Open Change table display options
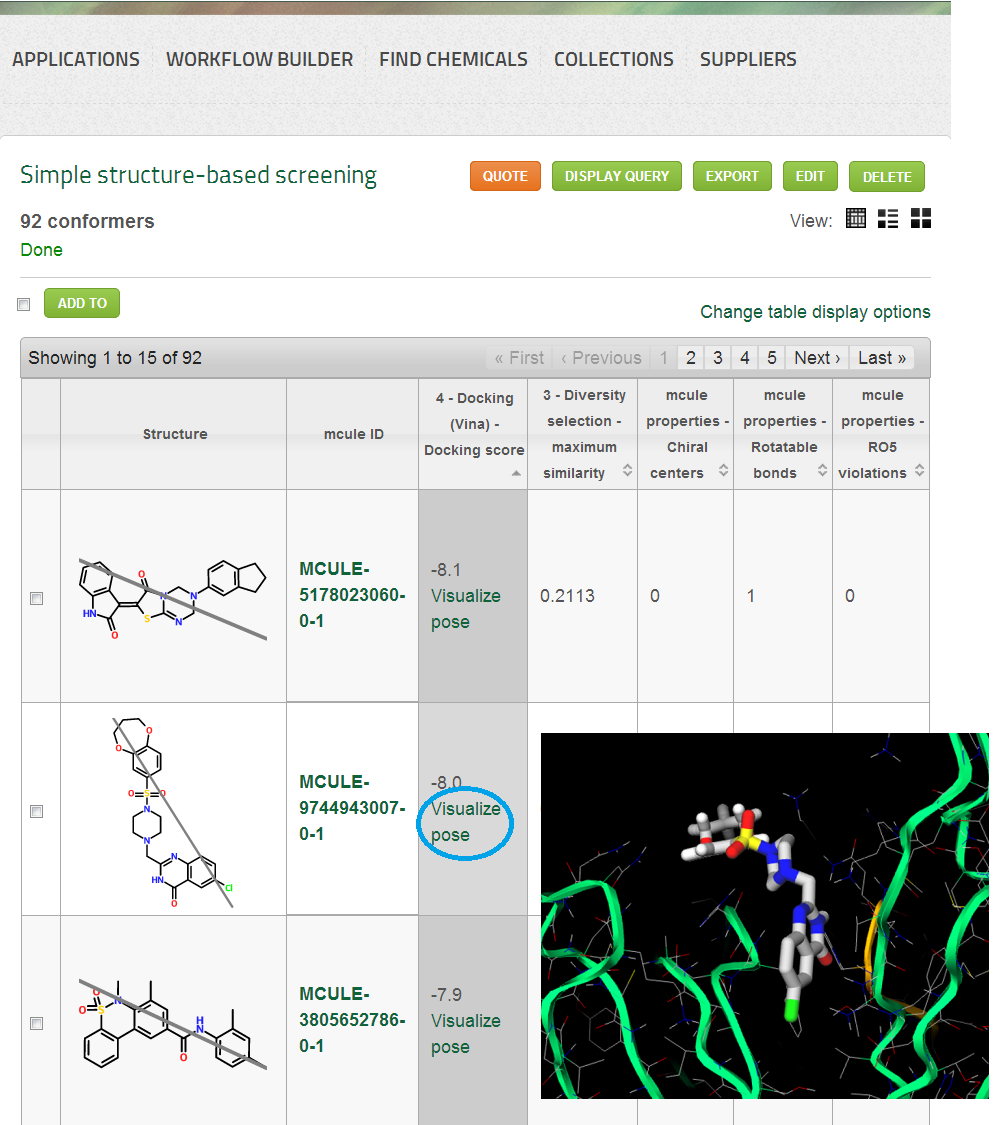Screen dimensions: 1000x1125 click(815, 312)
